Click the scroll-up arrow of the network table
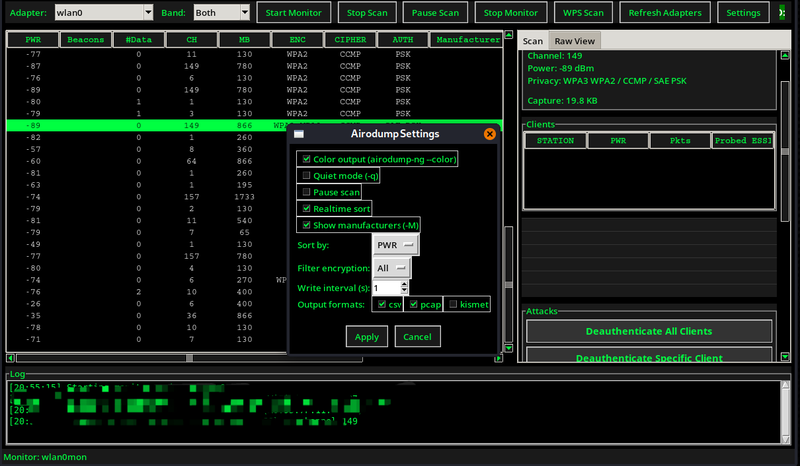 (509, 35)
